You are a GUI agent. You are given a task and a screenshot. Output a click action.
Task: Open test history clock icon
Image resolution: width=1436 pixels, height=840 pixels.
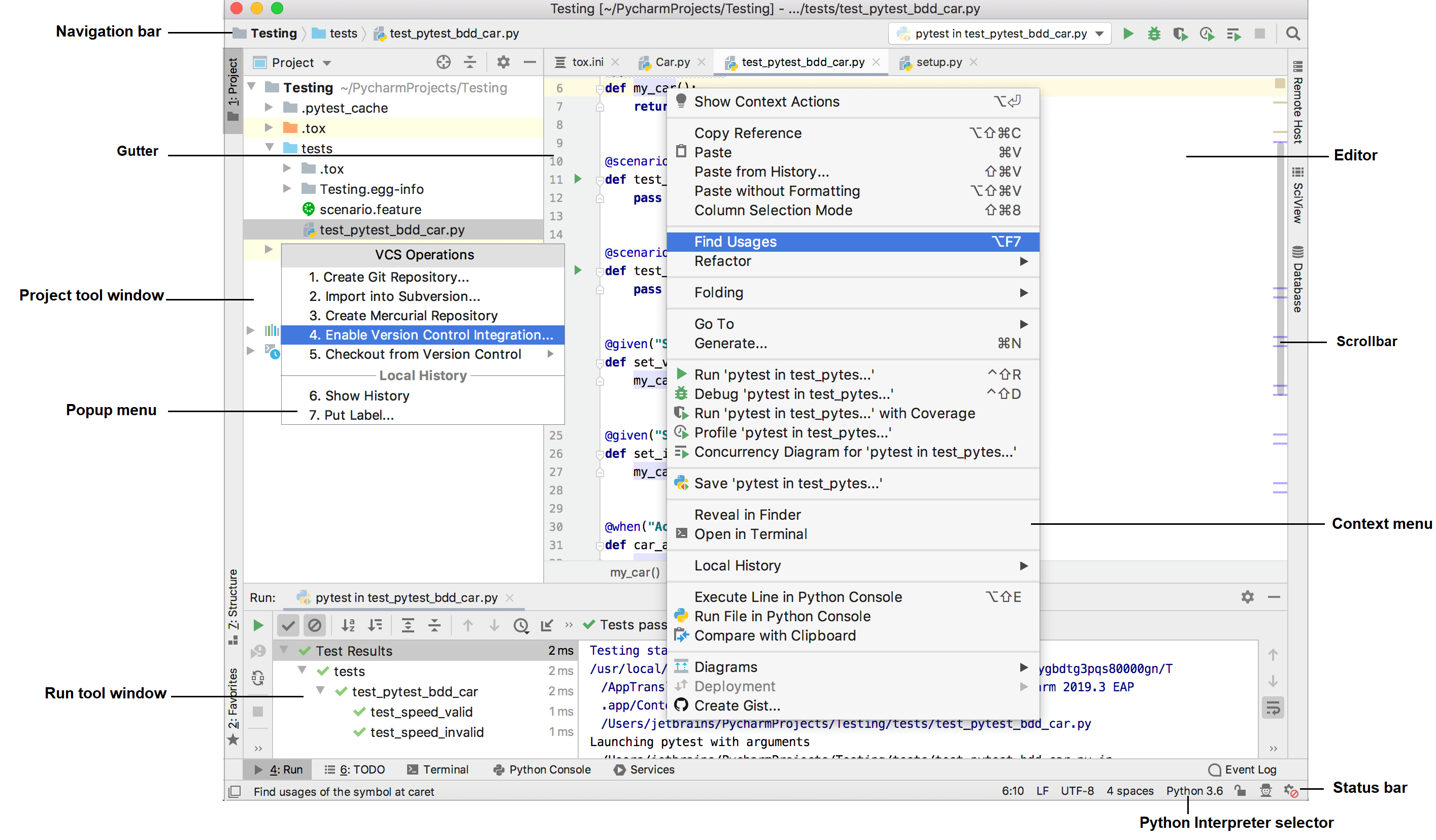521,625
